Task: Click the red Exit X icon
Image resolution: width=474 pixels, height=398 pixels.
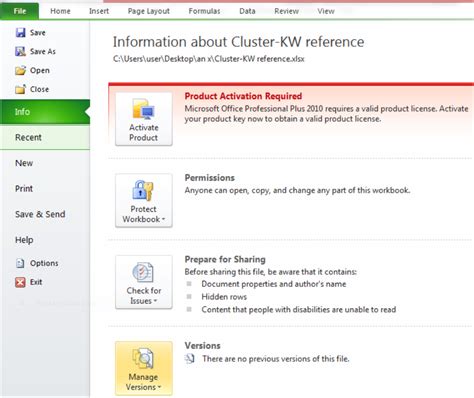Action: [x=20, y=282]
